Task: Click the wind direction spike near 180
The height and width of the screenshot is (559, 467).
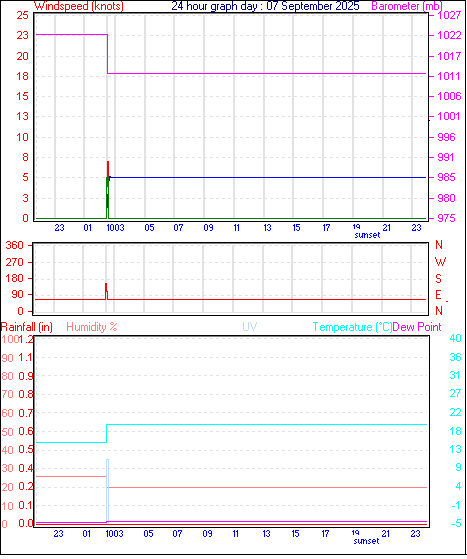Action: pyautogui.click(x=106, y=291)
